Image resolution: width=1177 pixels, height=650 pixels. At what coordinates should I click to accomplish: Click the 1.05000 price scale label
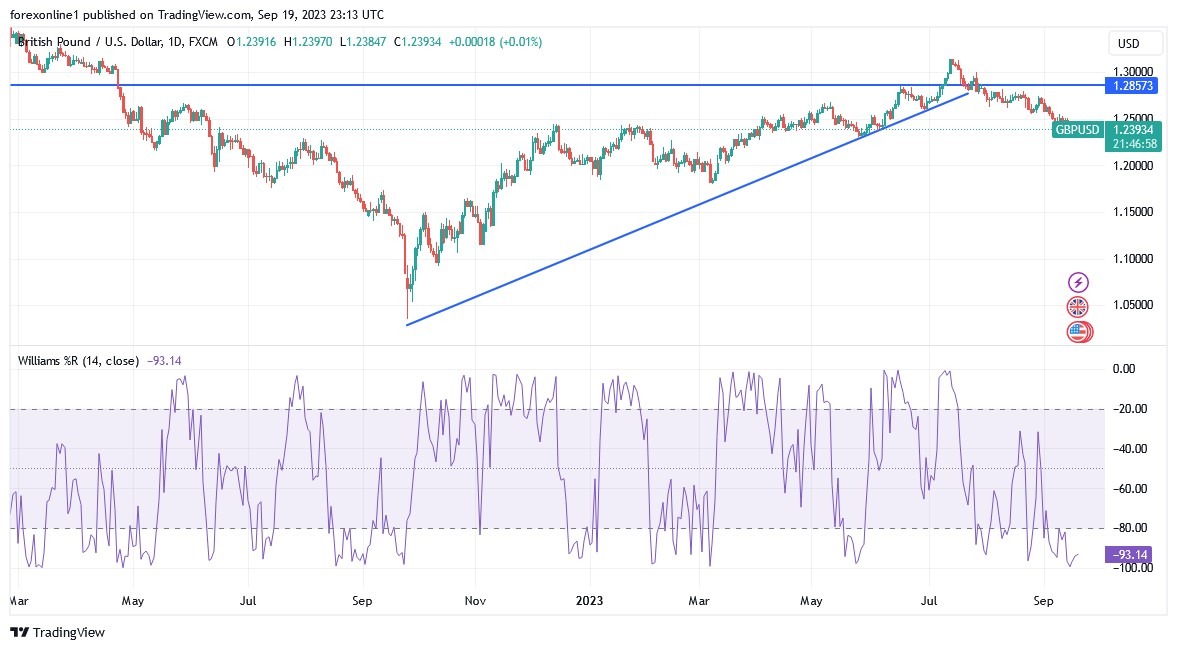1135,305
